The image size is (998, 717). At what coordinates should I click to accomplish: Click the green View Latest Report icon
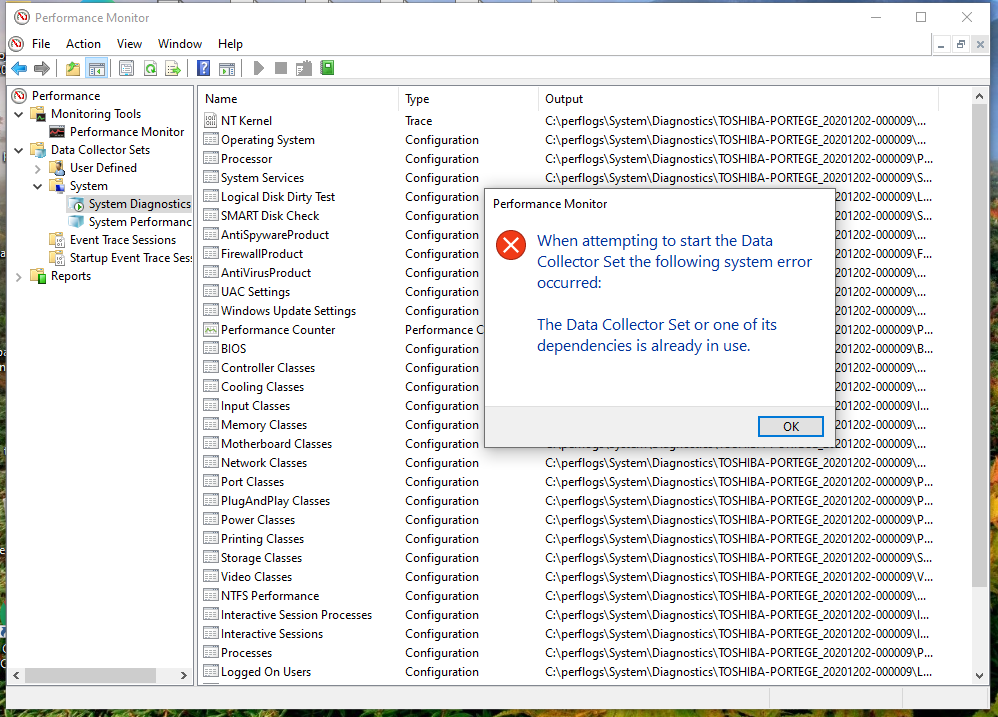point(327,68)
